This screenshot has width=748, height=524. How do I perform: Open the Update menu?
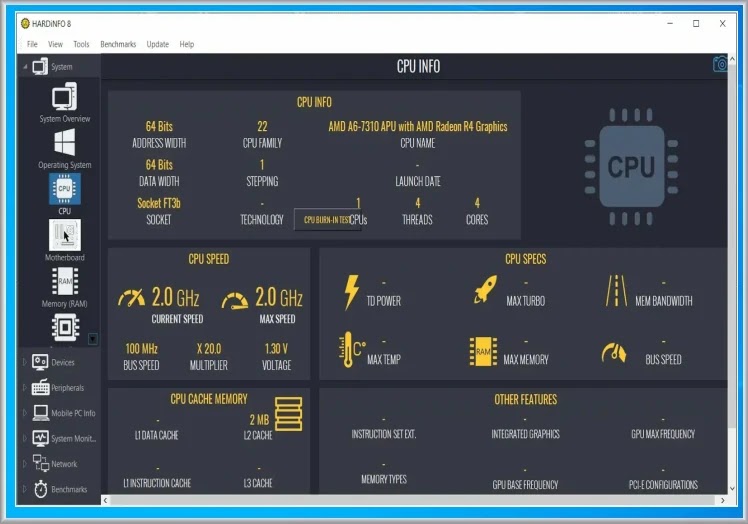pyautogui.click(x=157, y=44)
